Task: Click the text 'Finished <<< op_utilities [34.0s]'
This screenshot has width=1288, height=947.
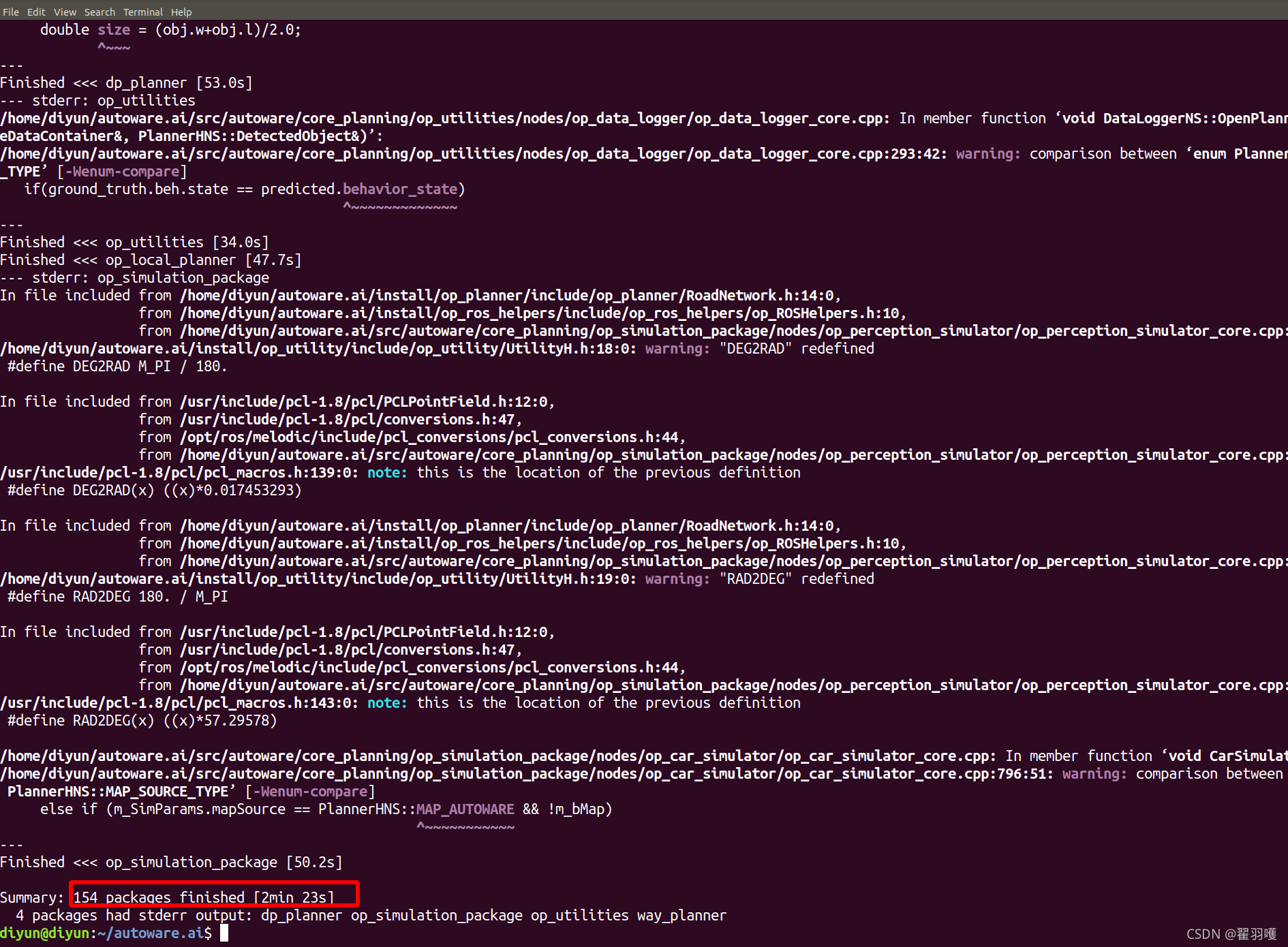Action: [134, 242]
